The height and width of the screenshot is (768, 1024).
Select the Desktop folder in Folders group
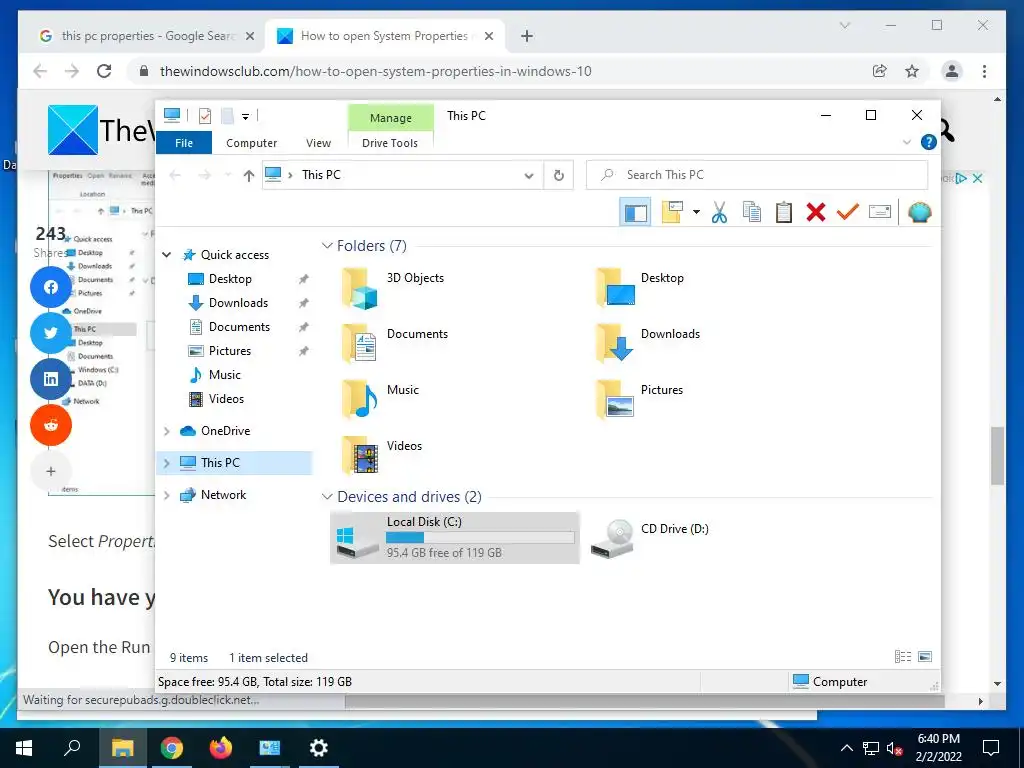tap(641, 288)
